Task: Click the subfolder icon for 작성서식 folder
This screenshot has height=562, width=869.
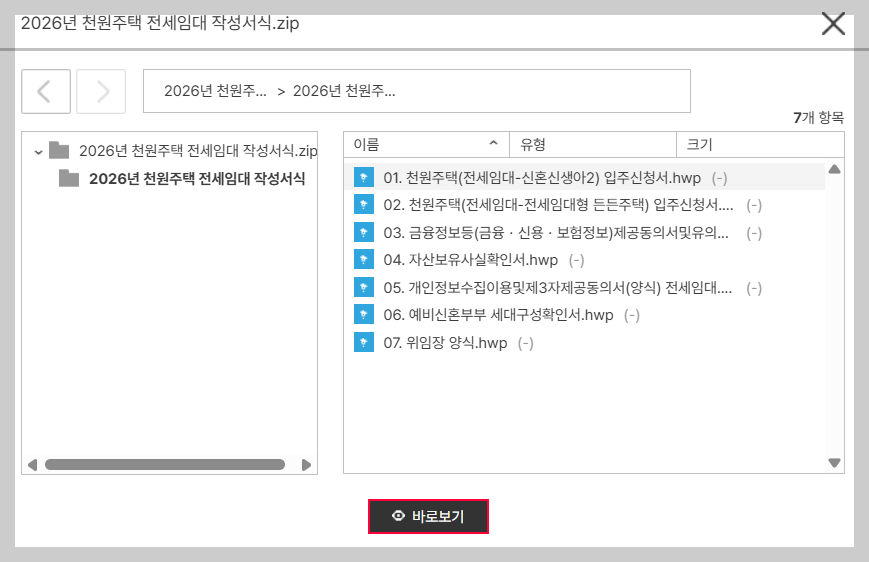Action: click(69, 178)
